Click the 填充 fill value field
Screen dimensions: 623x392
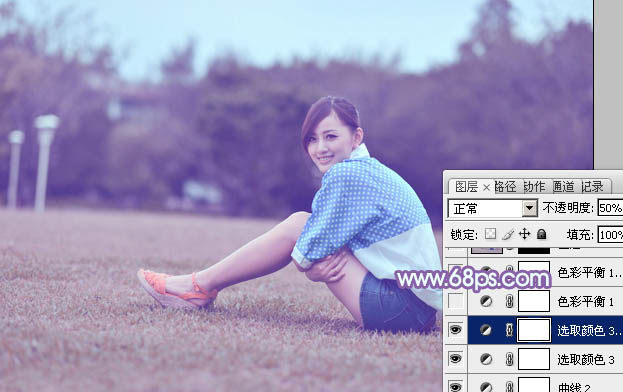pyautogui.click(x=610, y=235)
